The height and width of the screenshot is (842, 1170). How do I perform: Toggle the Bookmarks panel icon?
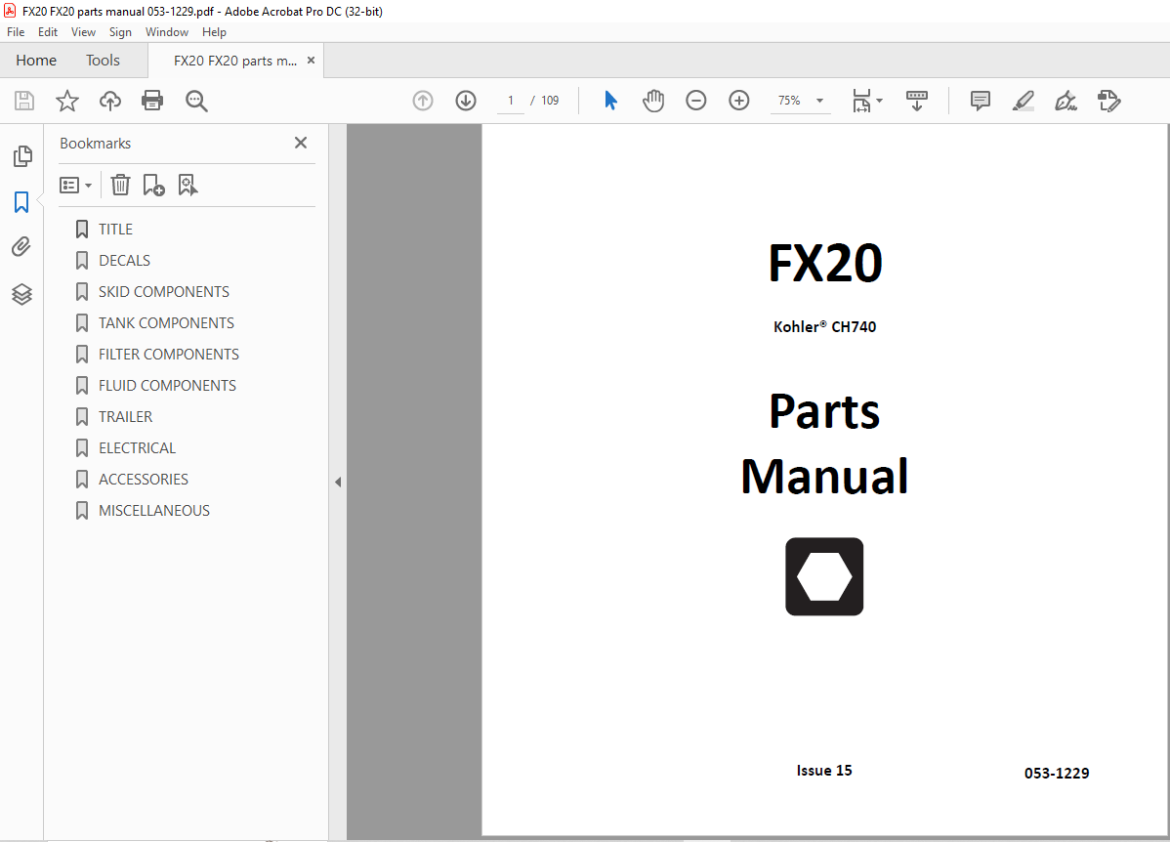click(22, 202)
